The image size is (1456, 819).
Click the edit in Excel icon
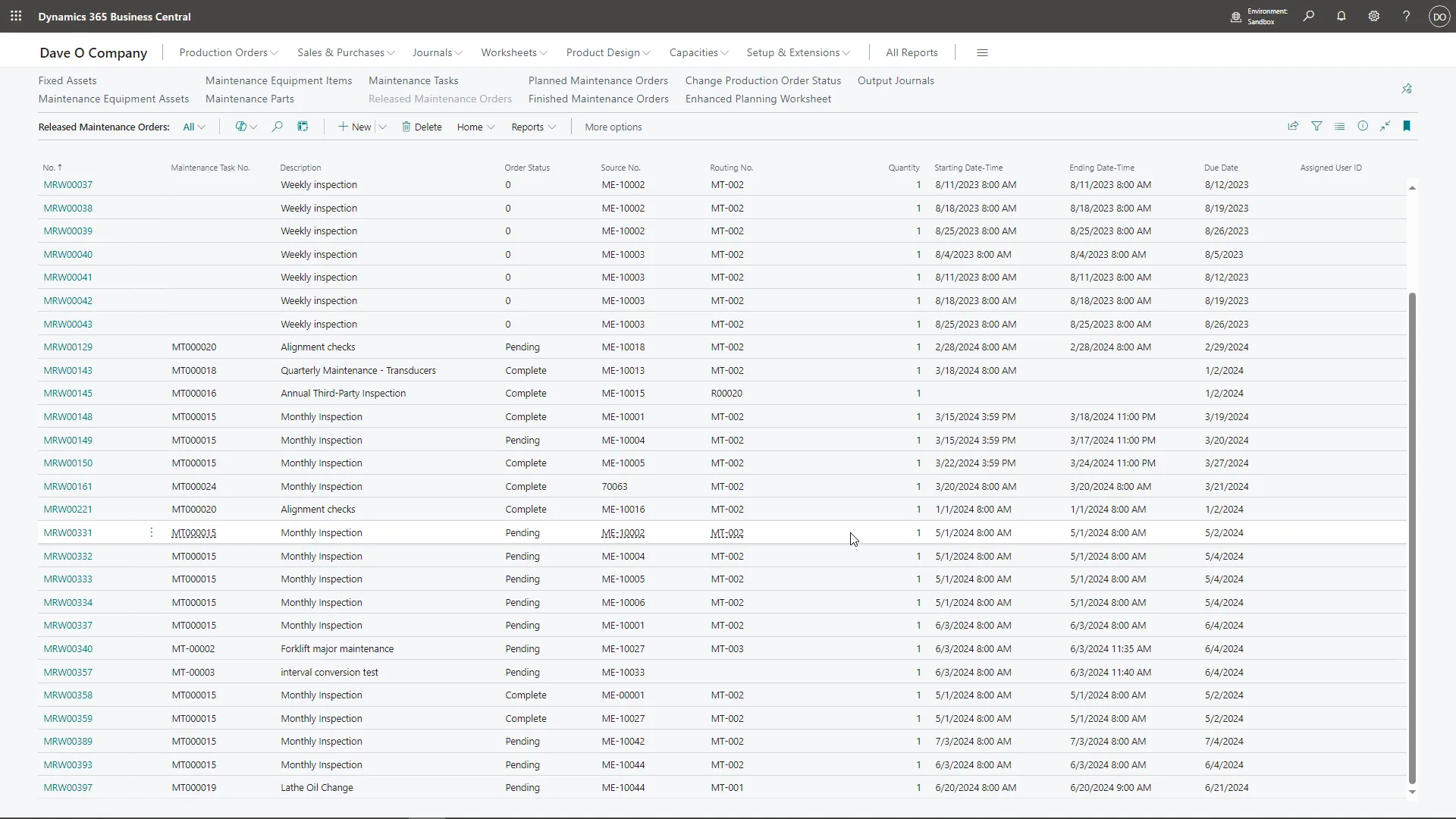303,127
